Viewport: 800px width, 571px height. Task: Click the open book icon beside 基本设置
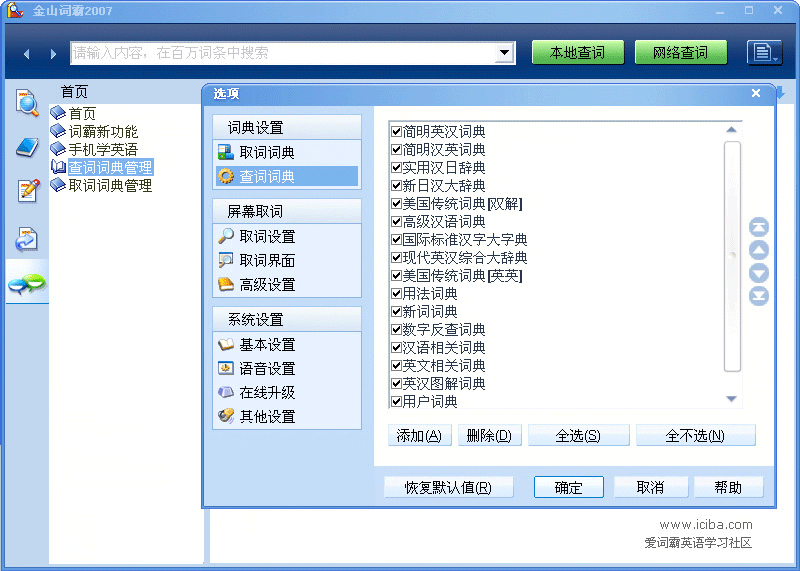pos(226,344)
